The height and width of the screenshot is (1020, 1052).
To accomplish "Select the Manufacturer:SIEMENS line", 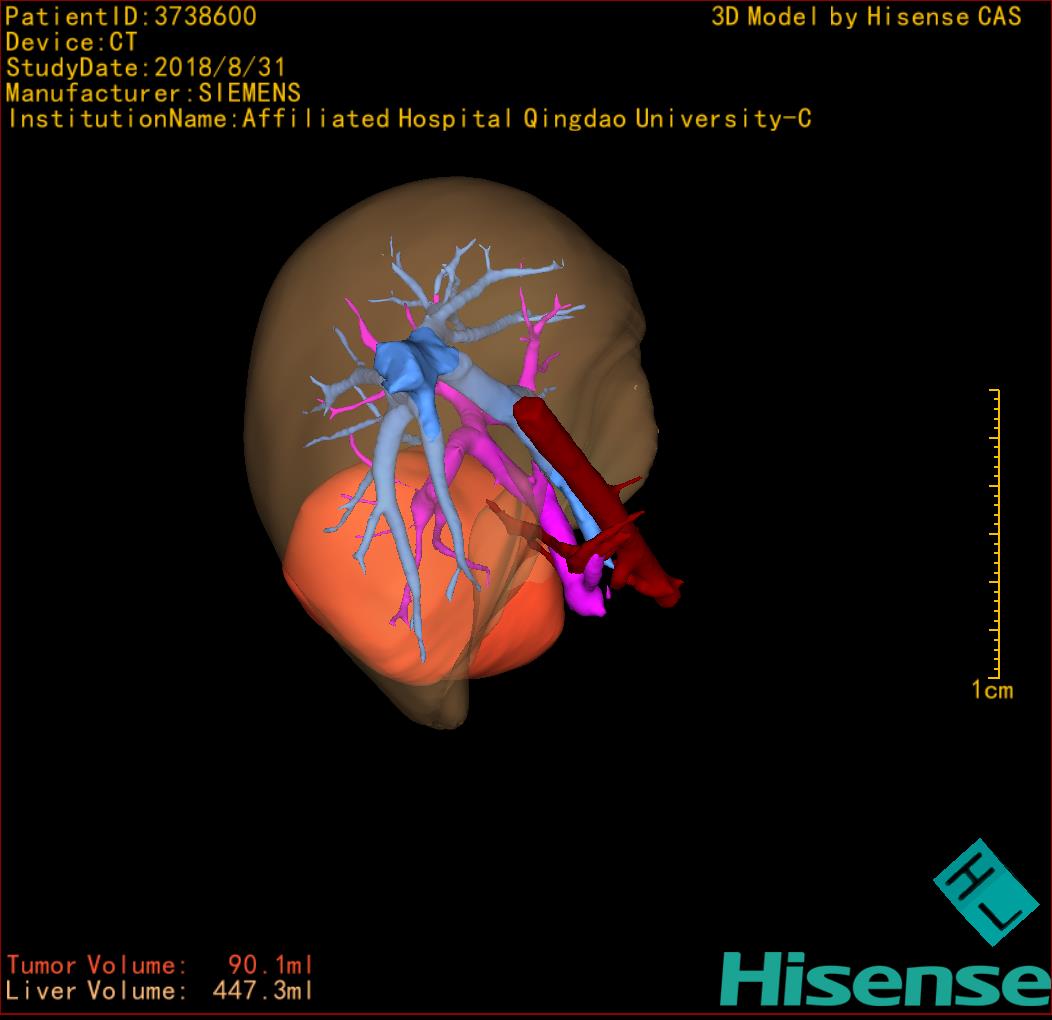I will [x=153, y=93].
